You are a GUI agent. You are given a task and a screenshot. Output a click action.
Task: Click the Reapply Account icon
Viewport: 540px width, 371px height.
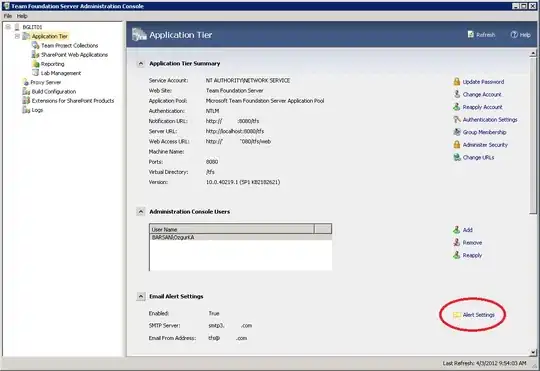tap(457, 107)
